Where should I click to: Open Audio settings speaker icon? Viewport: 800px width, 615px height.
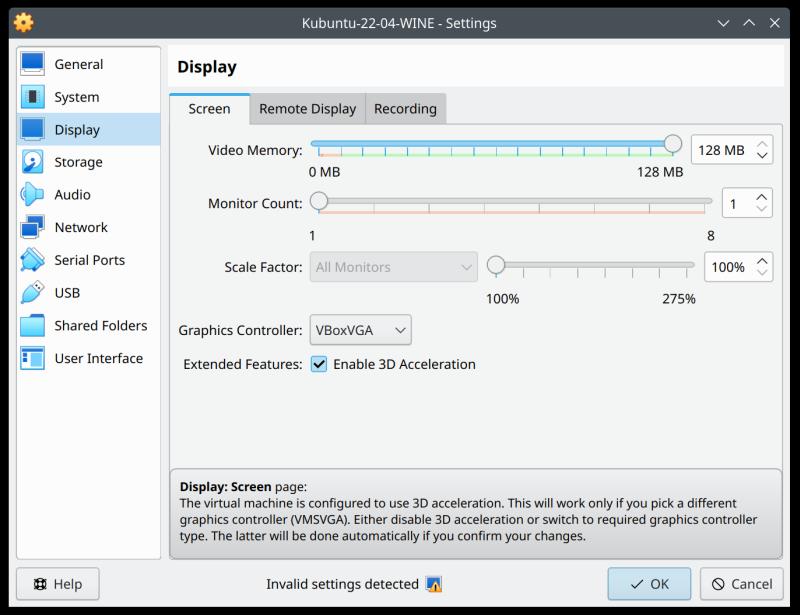[33, 195]
